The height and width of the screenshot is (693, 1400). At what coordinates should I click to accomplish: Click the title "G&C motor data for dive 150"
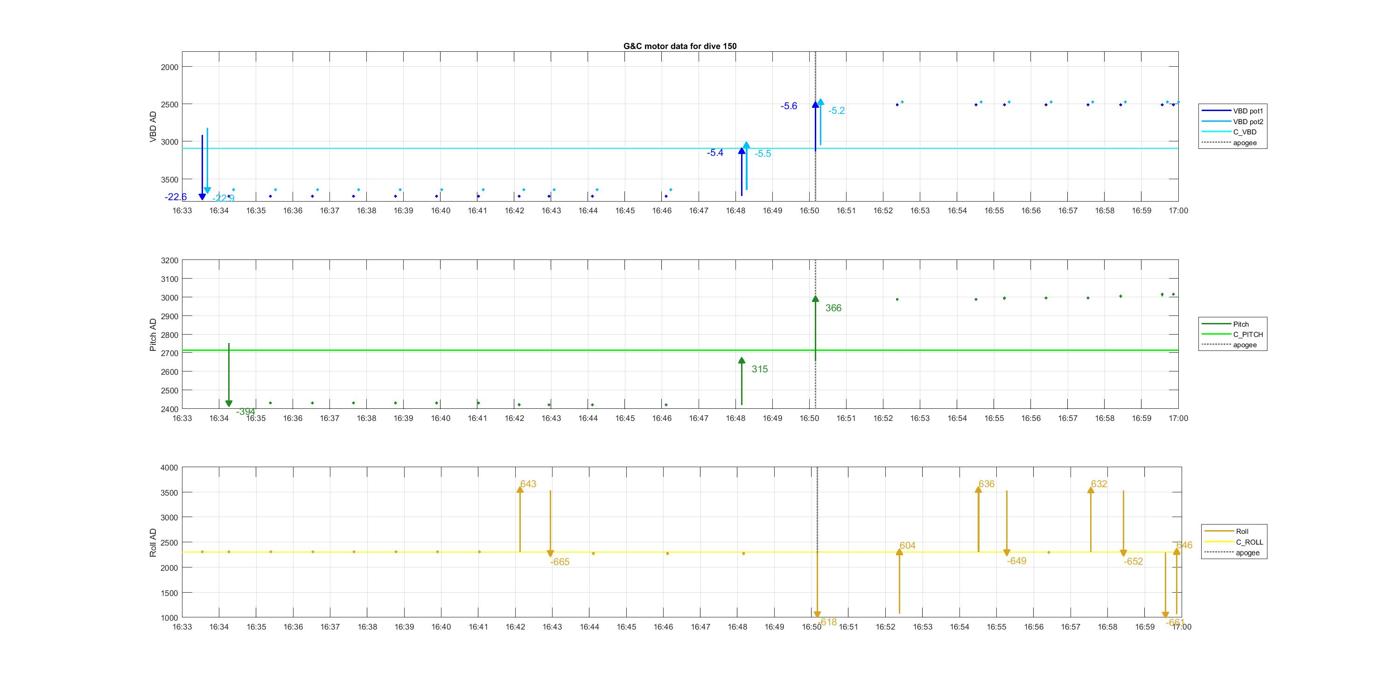(680, 46)
